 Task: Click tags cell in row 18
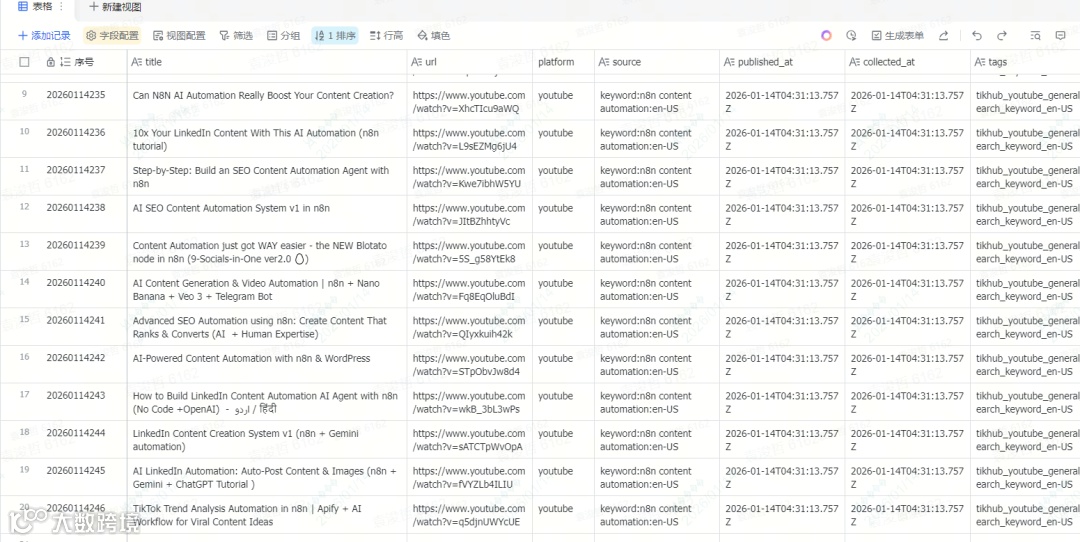(1026, 440)
